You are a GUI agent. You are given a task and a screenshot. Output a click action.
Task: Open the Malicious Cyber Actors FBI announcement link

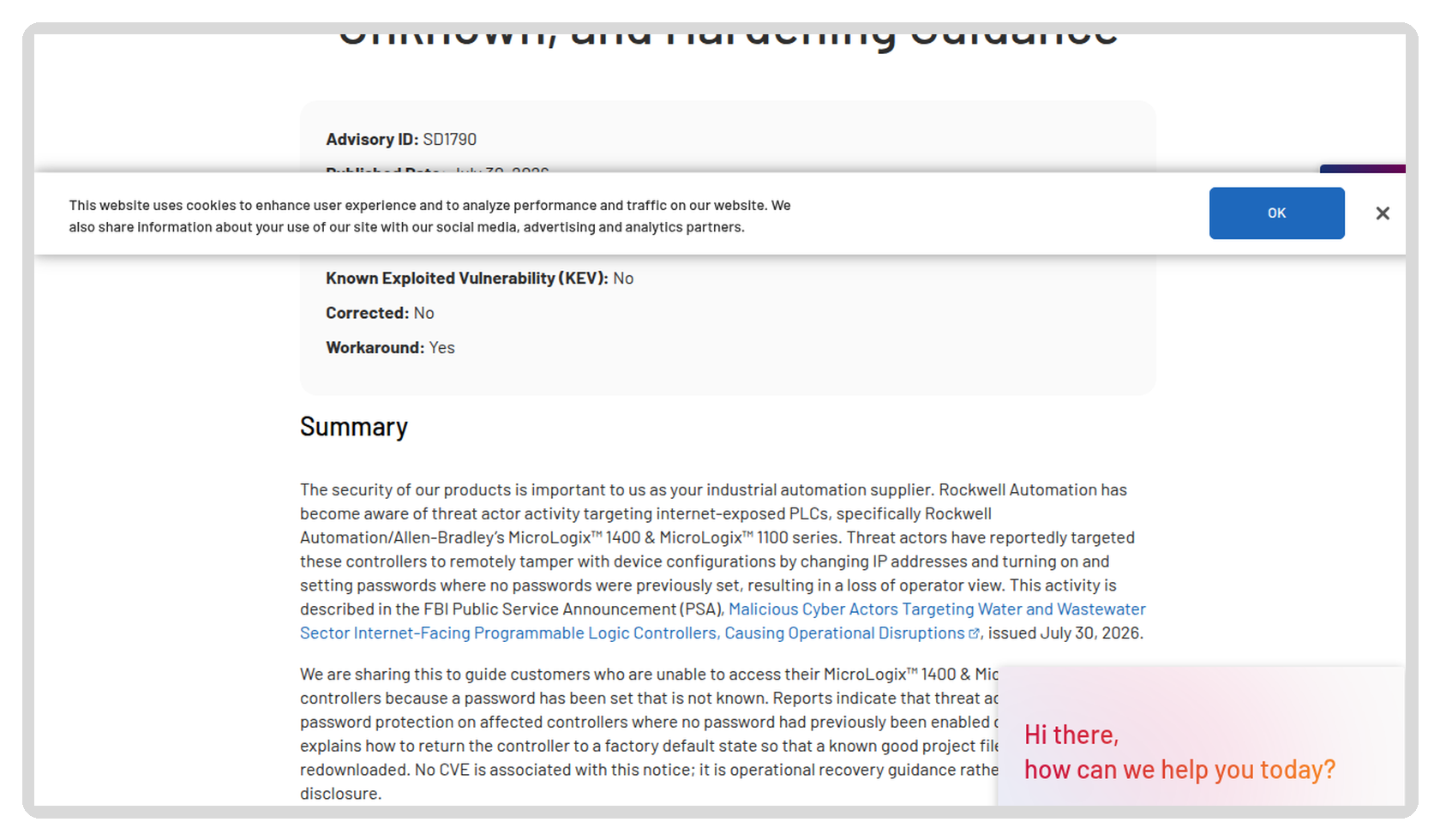click(x=723, y=621)
